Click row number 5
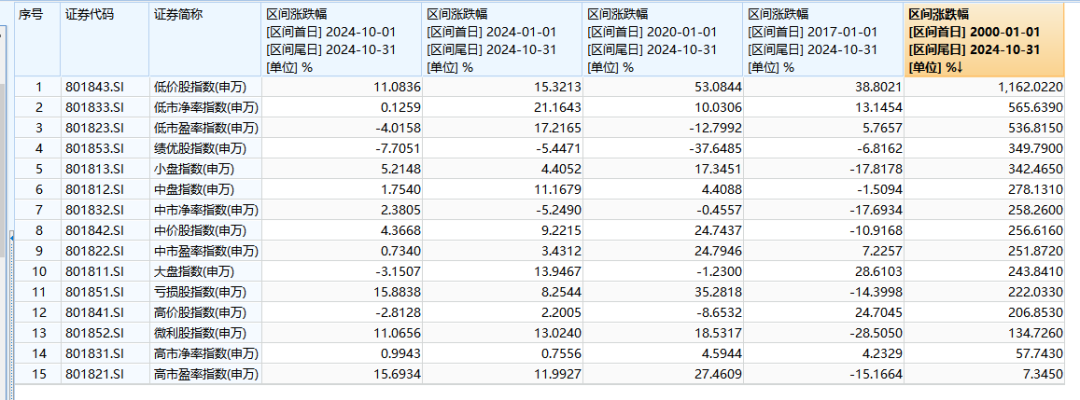Image resolution: width=1080 pixels, height=400 pixels. pyautogui.click(x=38, y=168)
